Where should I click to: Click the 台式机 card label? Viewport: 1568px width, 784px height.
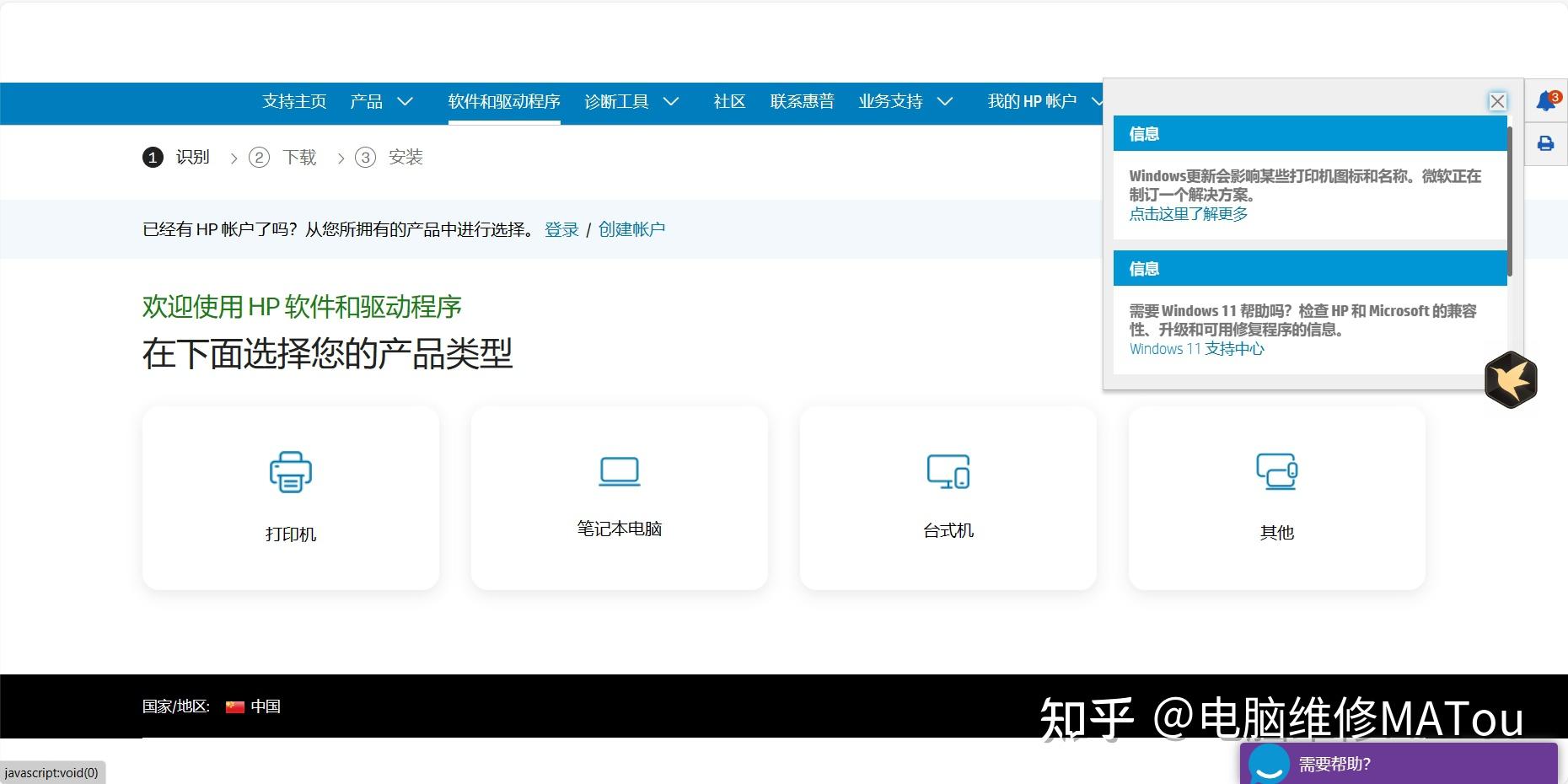coord(948,530)
